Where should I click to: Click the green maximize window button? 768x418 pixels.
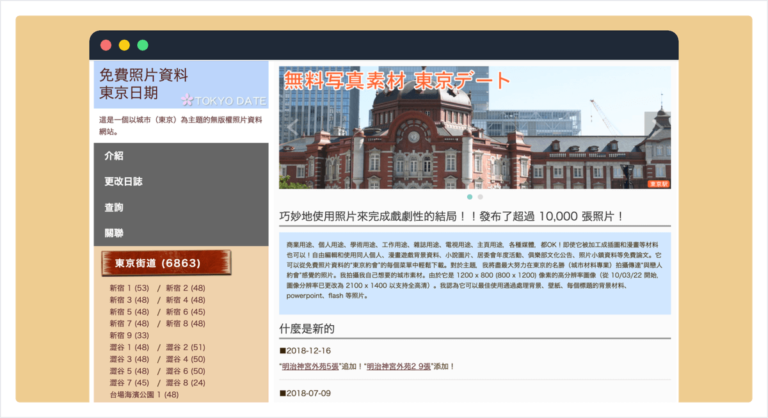tap(143, 45)
